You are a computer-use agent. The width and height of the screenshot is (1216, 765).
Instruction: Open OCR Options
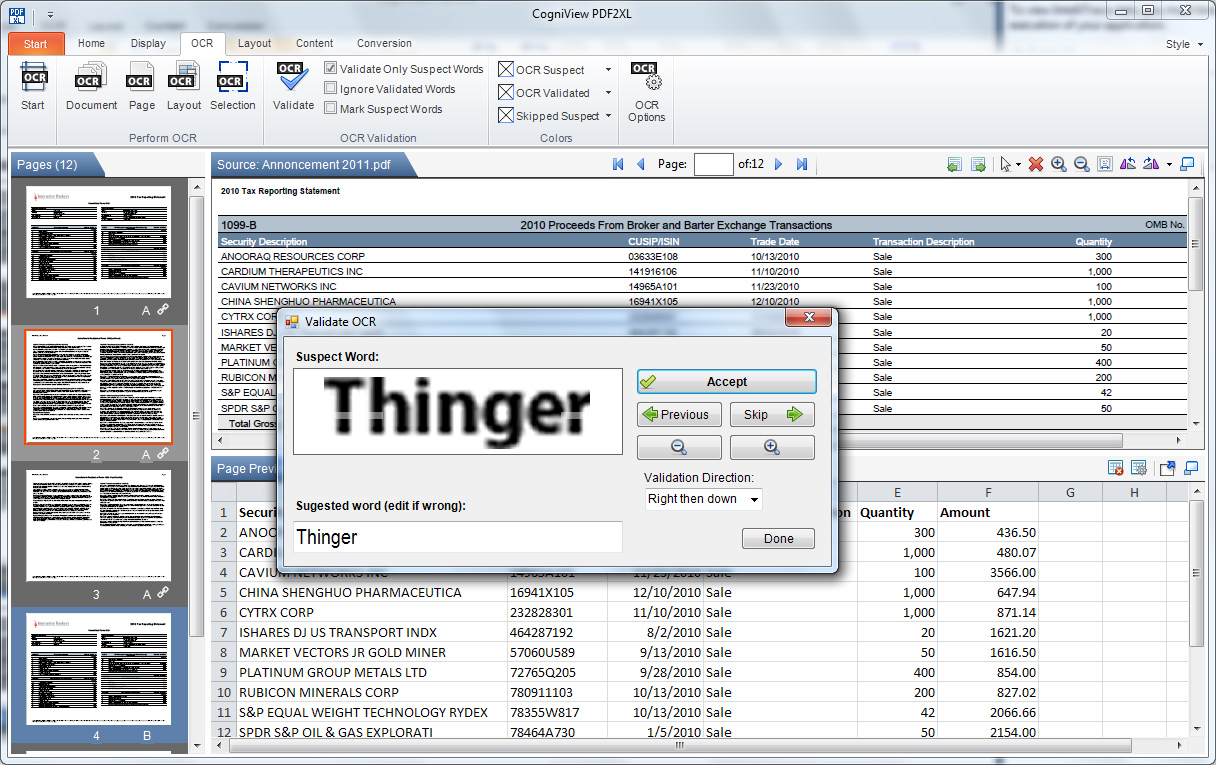tap(646, 91)
